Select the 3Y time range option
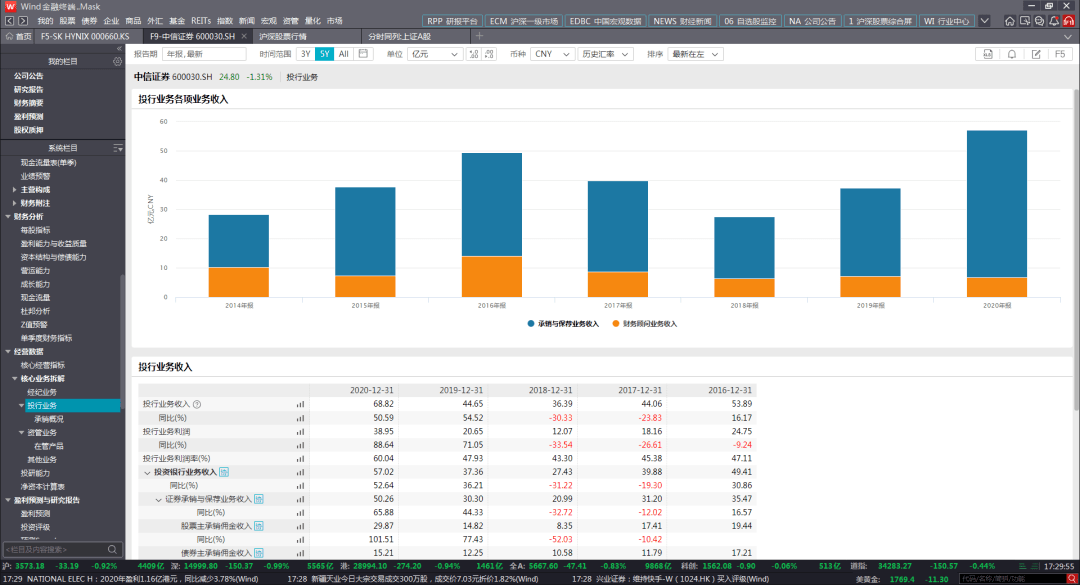Screen dimensions: 1080x585 coord(306,54)
